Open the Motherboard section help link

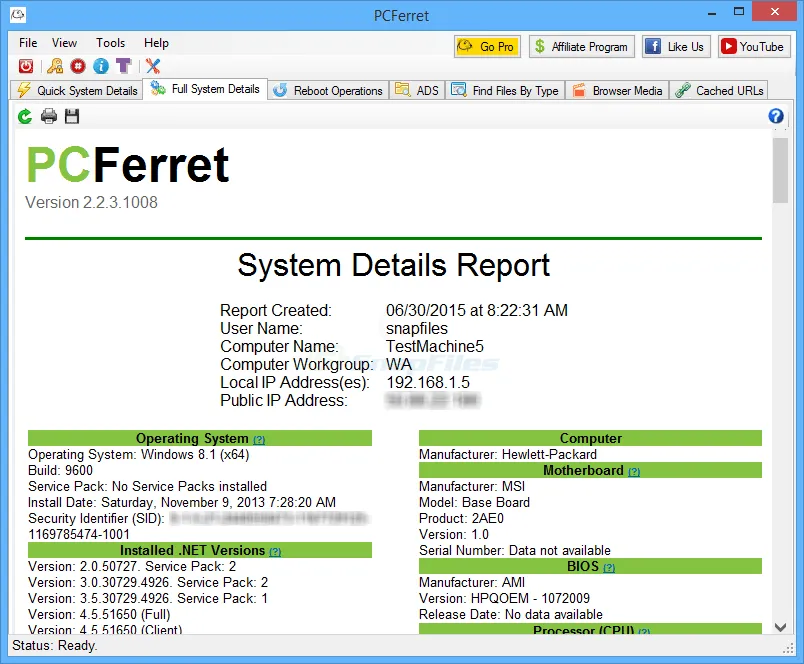tap(634, 472)
